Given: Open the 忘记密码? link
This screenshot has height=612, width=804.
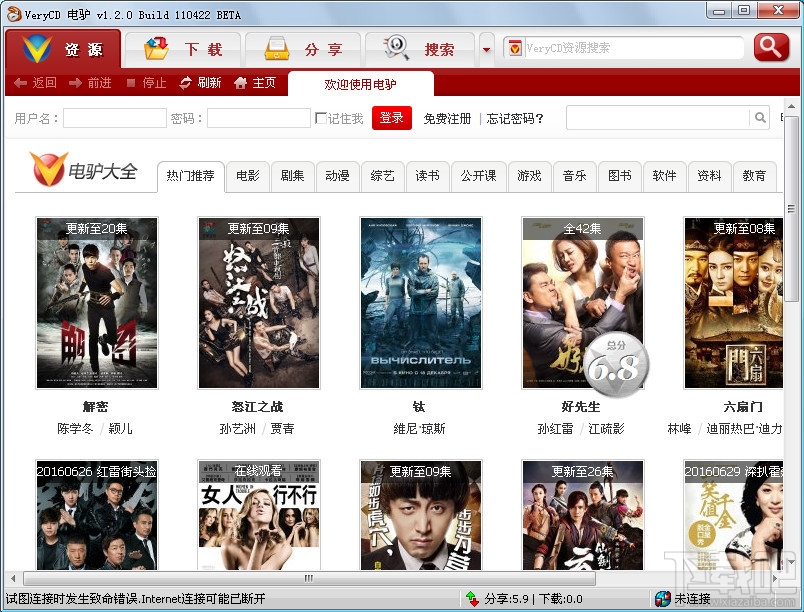Looking at the screenshot, I should [515, 119].
